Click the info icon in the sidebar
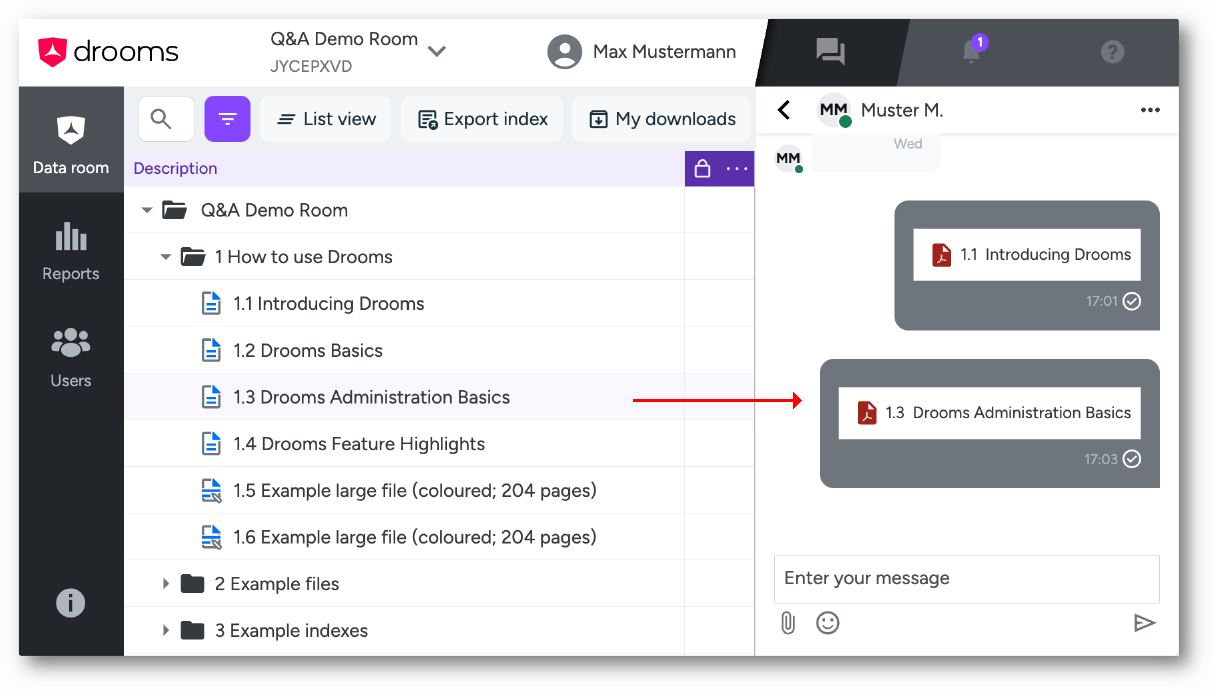1215x695 pixels. (70, 603)
